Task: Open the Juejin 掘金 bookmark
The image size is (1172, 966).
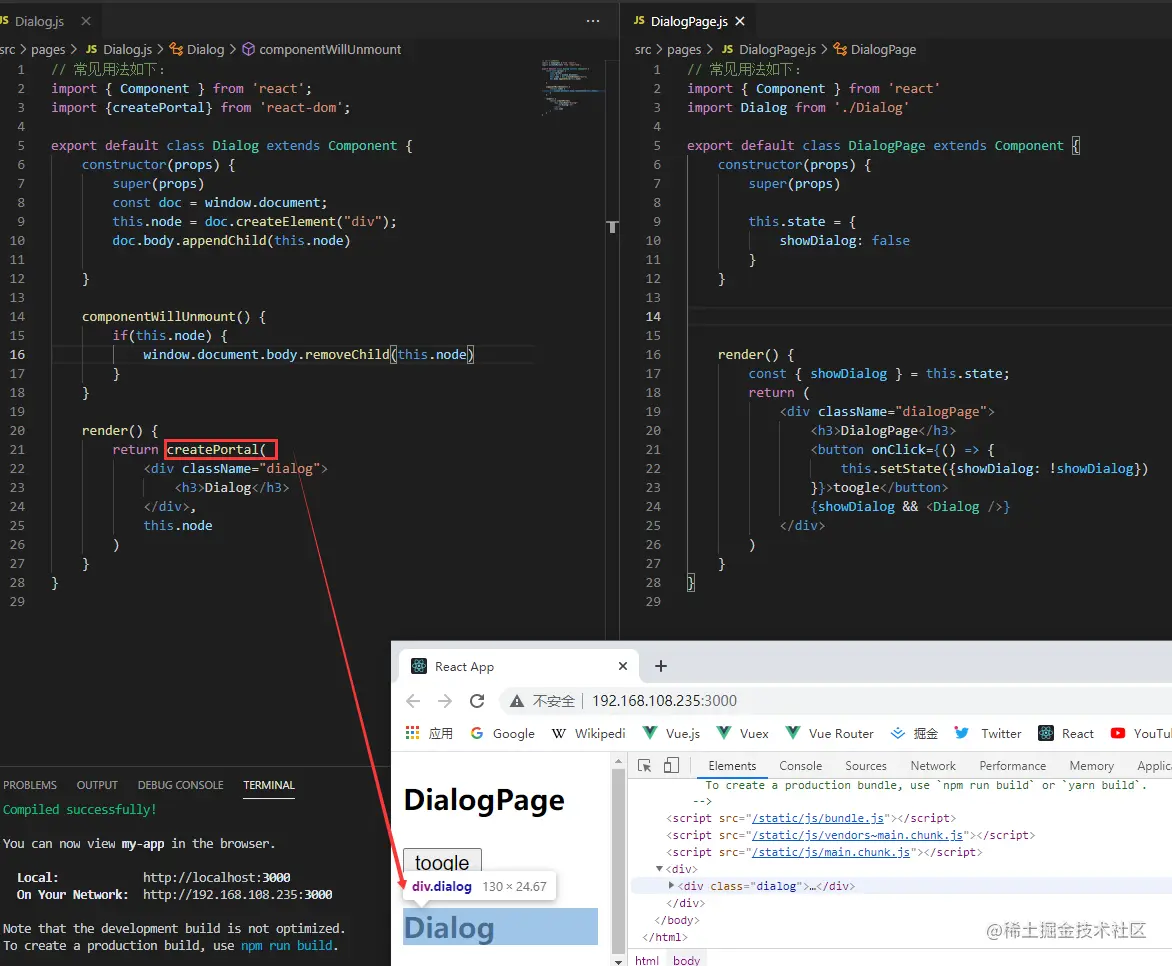Action: 914,733
